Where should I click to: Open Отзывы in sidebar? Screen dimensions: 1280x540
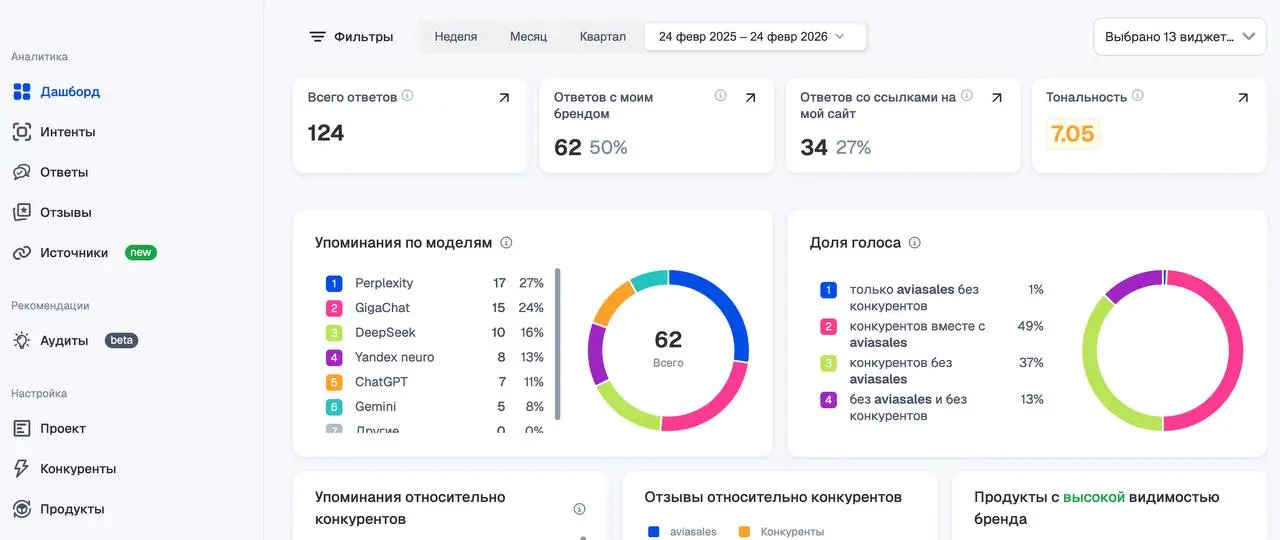(66, 212)
